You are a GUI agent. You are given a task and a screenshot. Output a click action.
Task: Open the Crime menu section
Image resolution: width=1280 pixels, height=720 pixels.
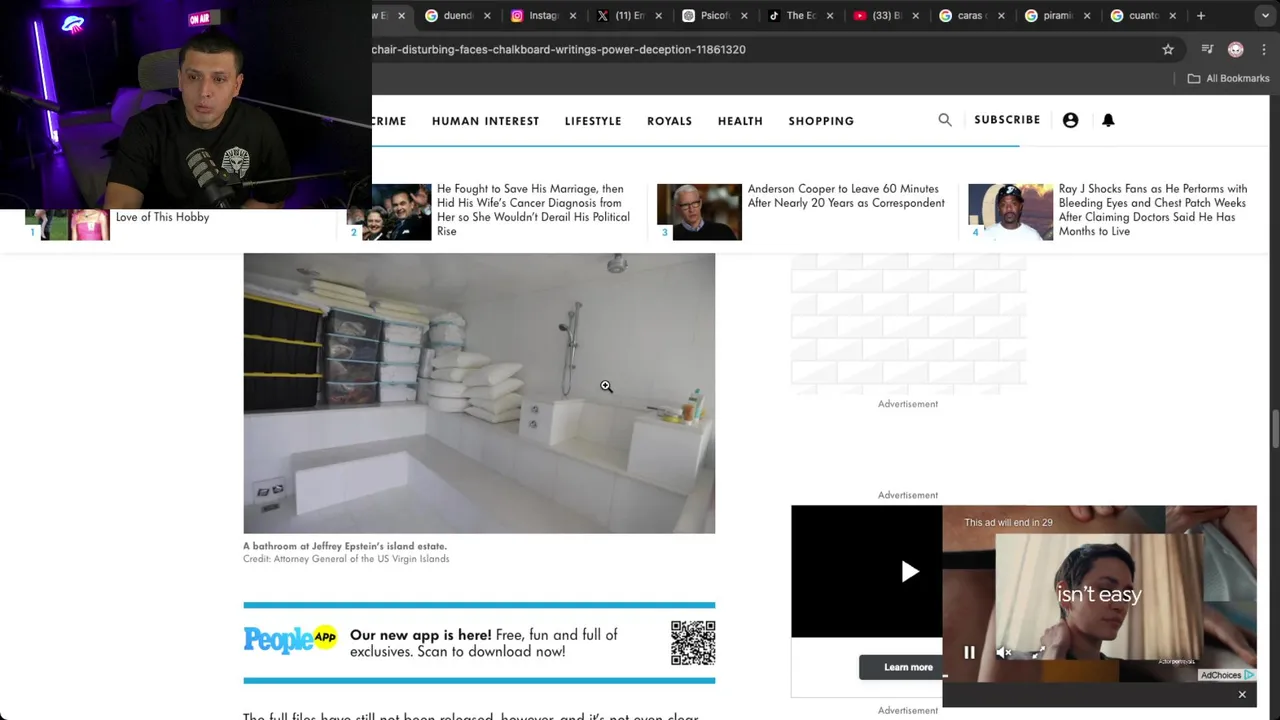(389, 121)
